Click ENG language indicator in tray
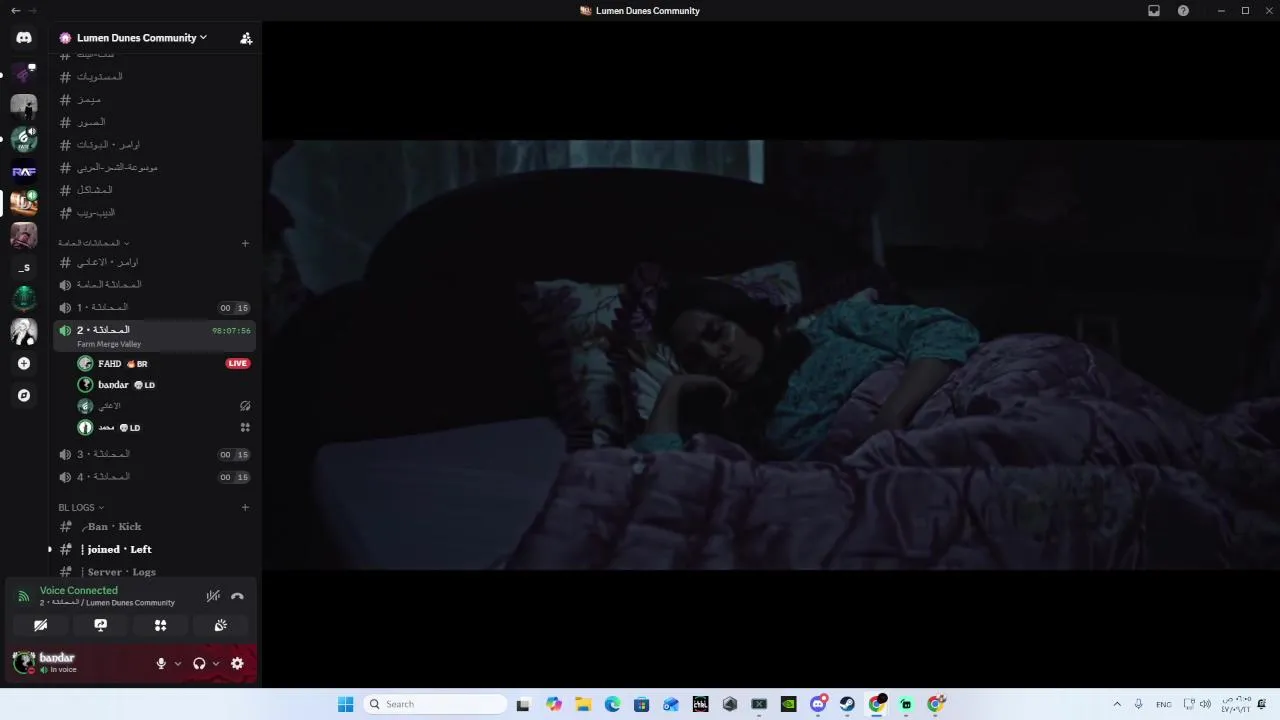The height and width of the screenshot is (720, 1280). (x=1164, y=704)
